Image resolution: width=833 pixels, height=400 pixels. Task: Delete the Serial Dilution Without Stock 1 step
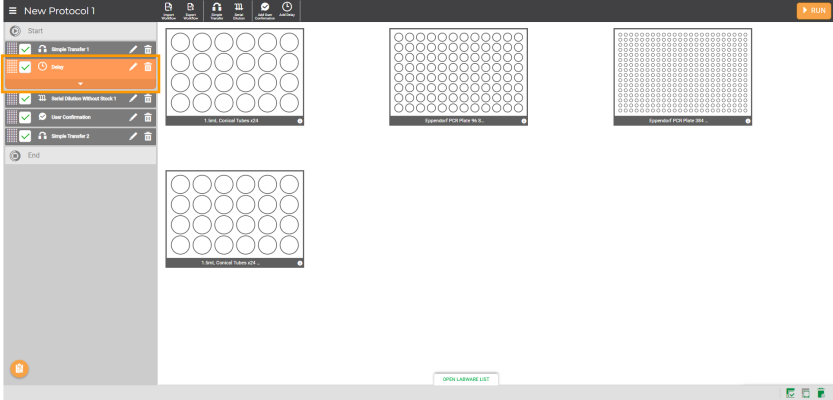(x=148, y=99)
